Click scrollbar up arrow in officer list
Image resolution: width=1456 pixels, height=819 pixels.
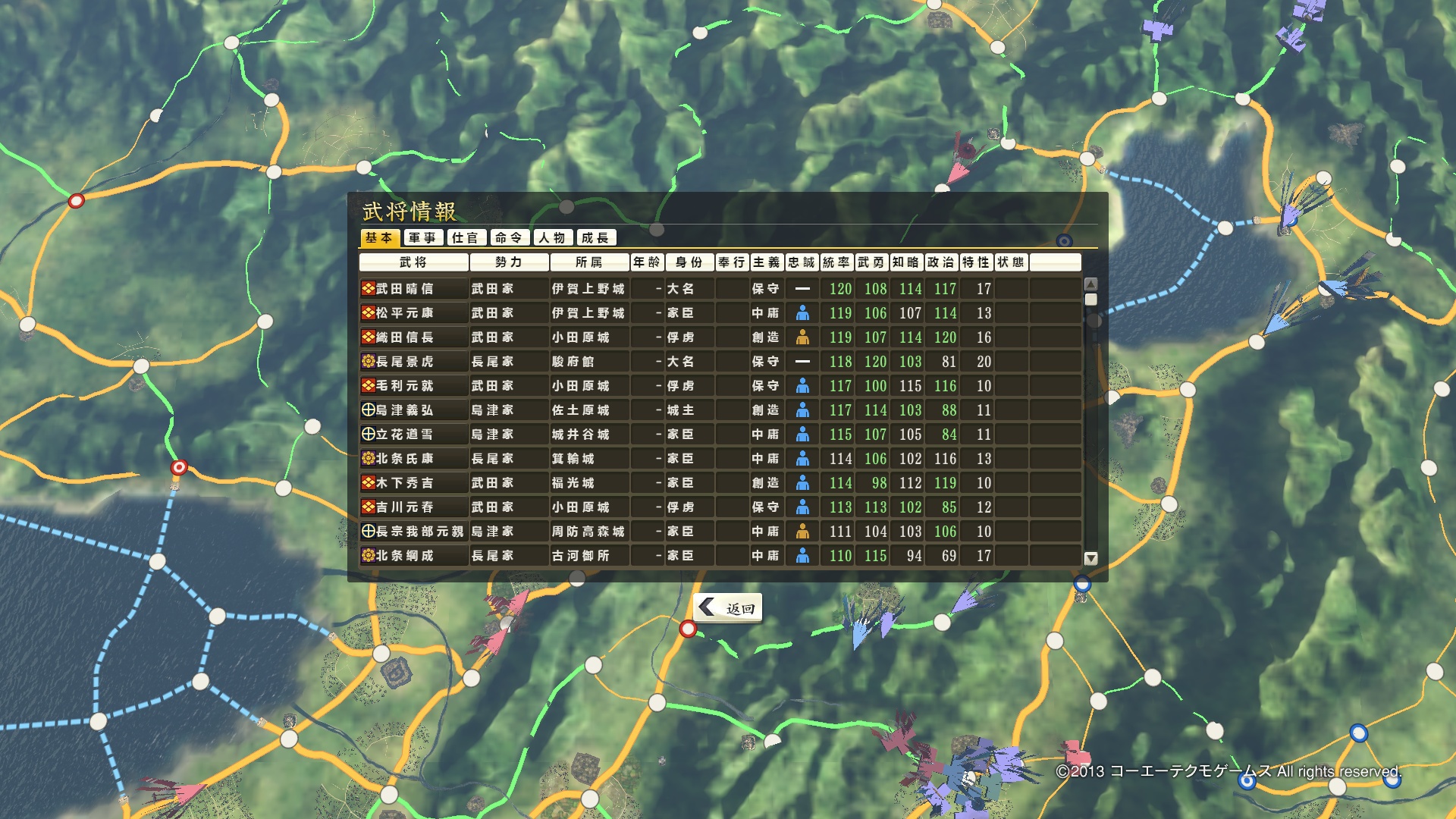[1091, 284]
